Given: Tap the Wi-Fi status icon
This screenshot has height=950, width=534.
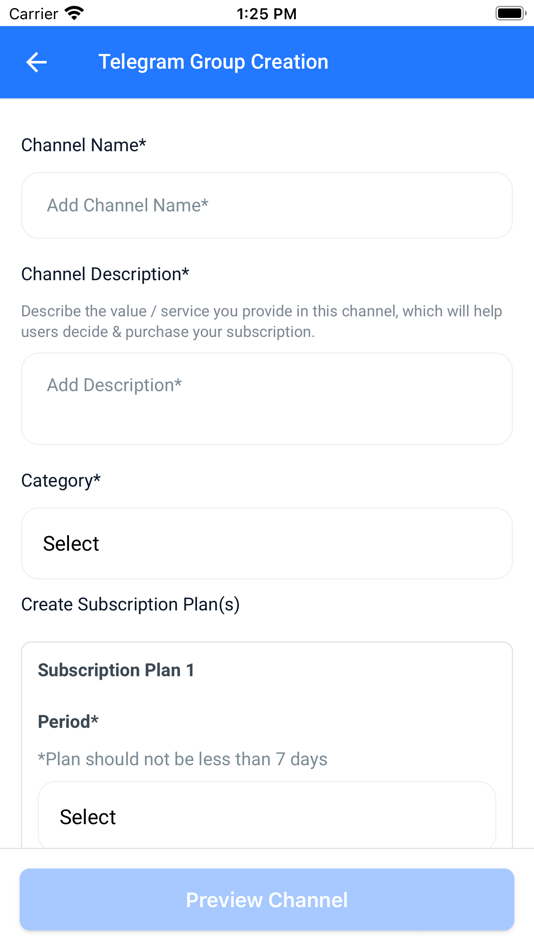Looking at the screenshot, I should point(75,13).
